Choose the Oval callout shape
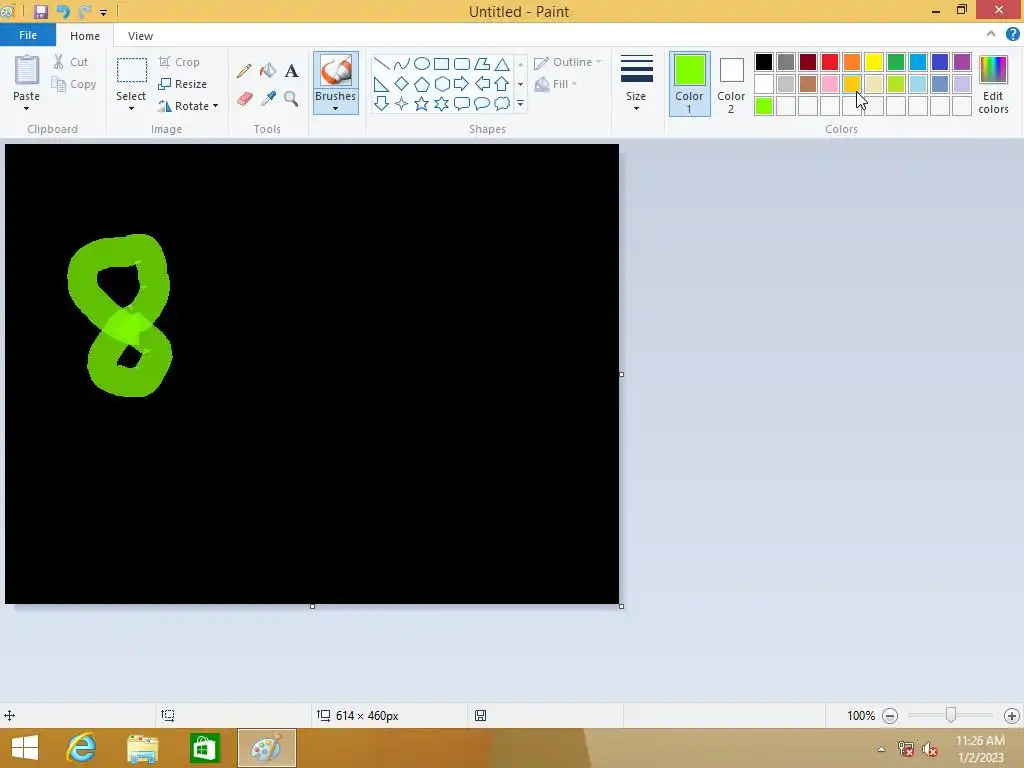The width and height of the screenshot is (1024, 768). [x=482, y=103]
